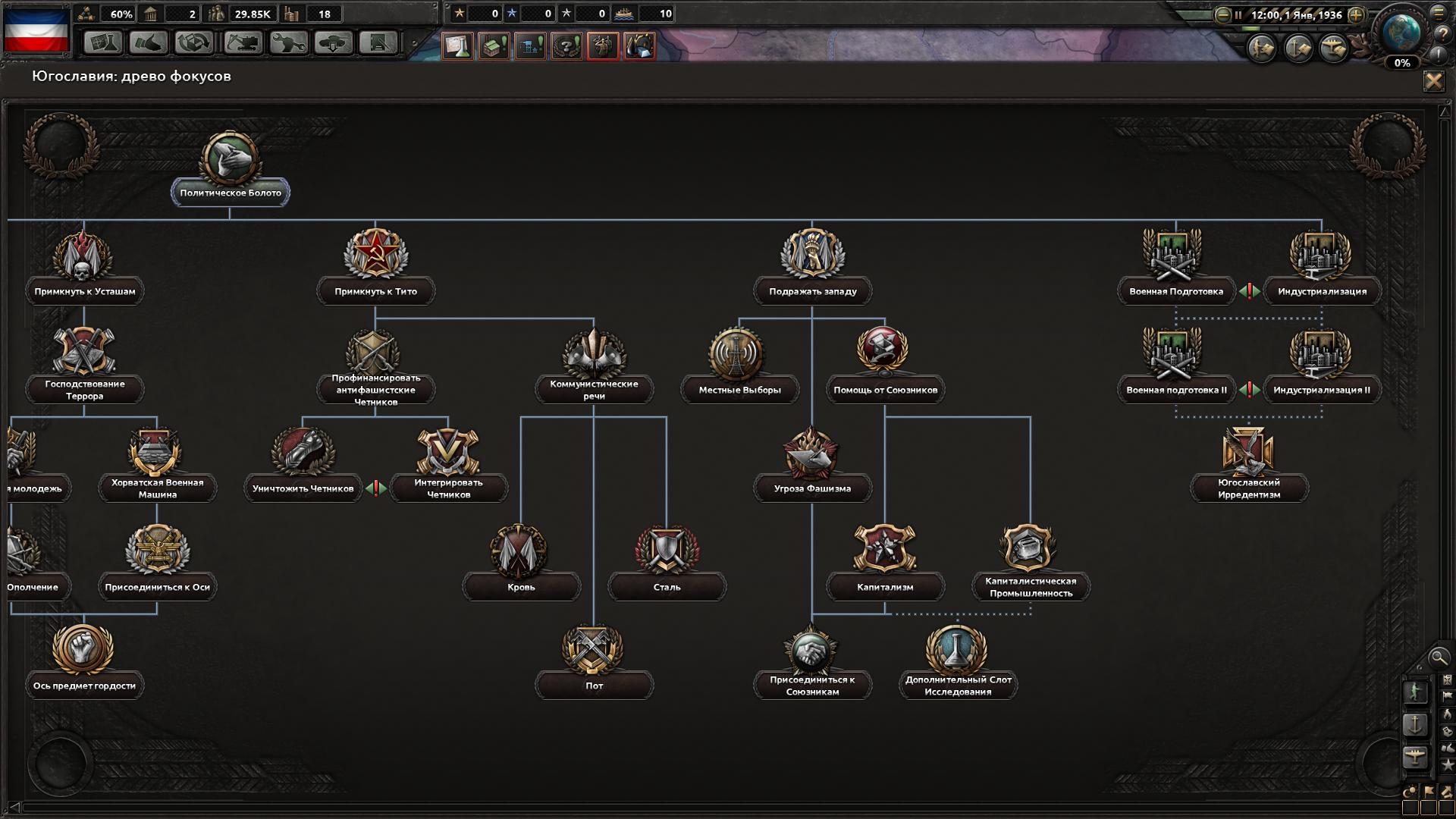Click the question mark laurel alert
Screen dimensions: 1456x819
tap(566, 45)
